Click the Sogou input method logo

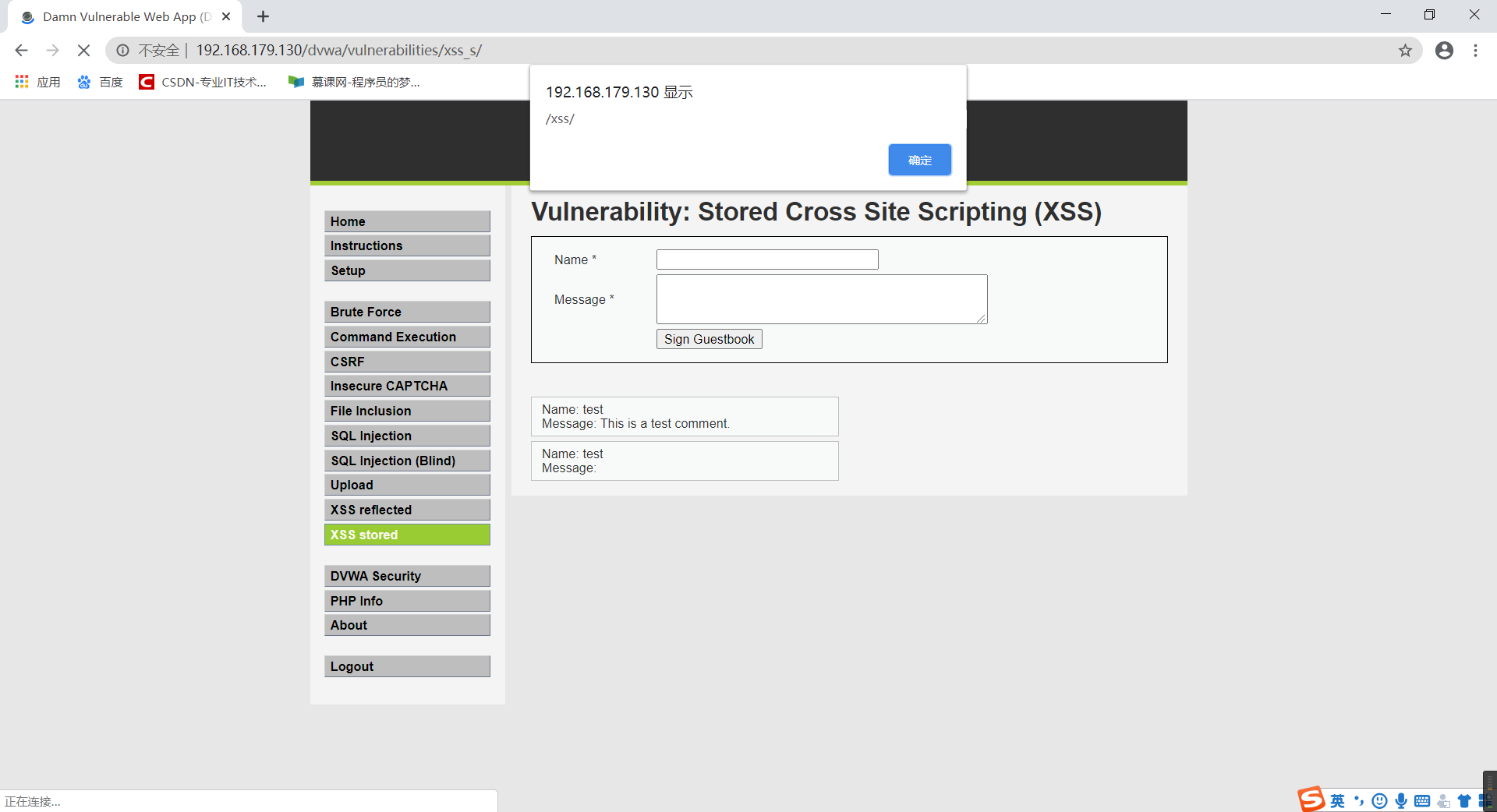point(1311,800)
